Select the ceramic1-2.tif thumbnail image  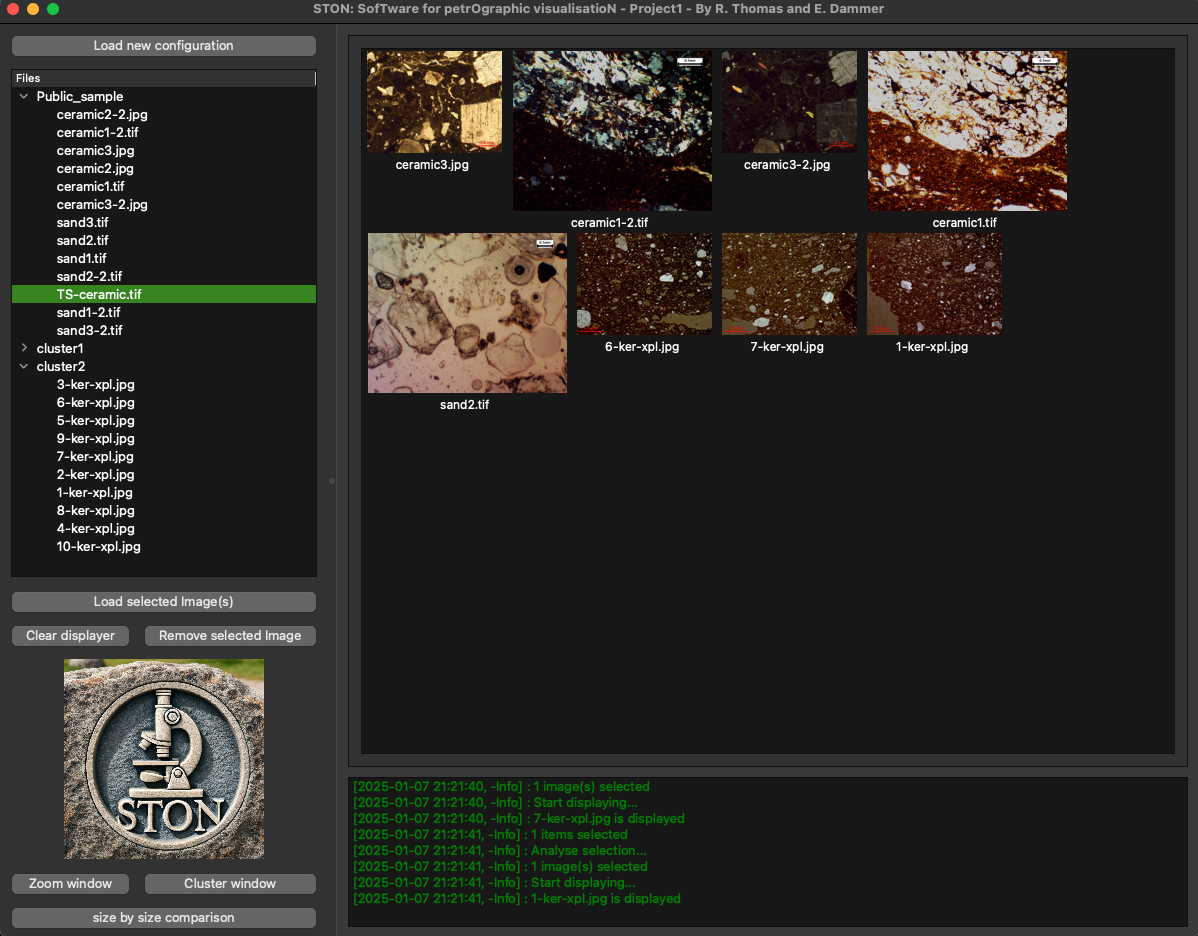[x=612, y=131]
